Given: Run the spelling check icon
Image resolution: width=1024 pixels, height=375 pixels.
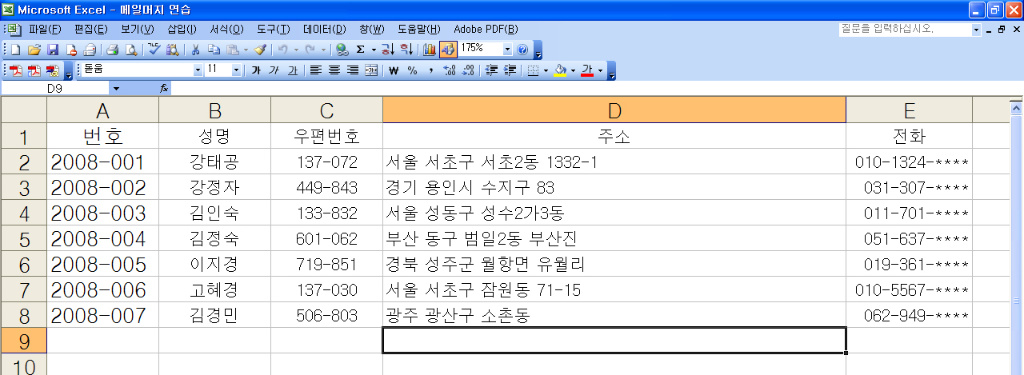Looking at the screenshot, I should coord(154,50).
